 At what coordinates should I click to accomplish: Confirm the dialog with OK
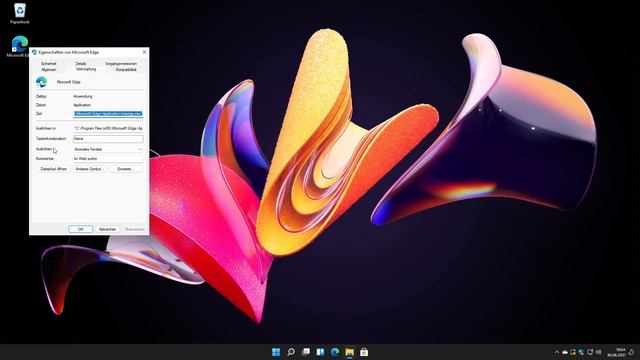point(80,229)
